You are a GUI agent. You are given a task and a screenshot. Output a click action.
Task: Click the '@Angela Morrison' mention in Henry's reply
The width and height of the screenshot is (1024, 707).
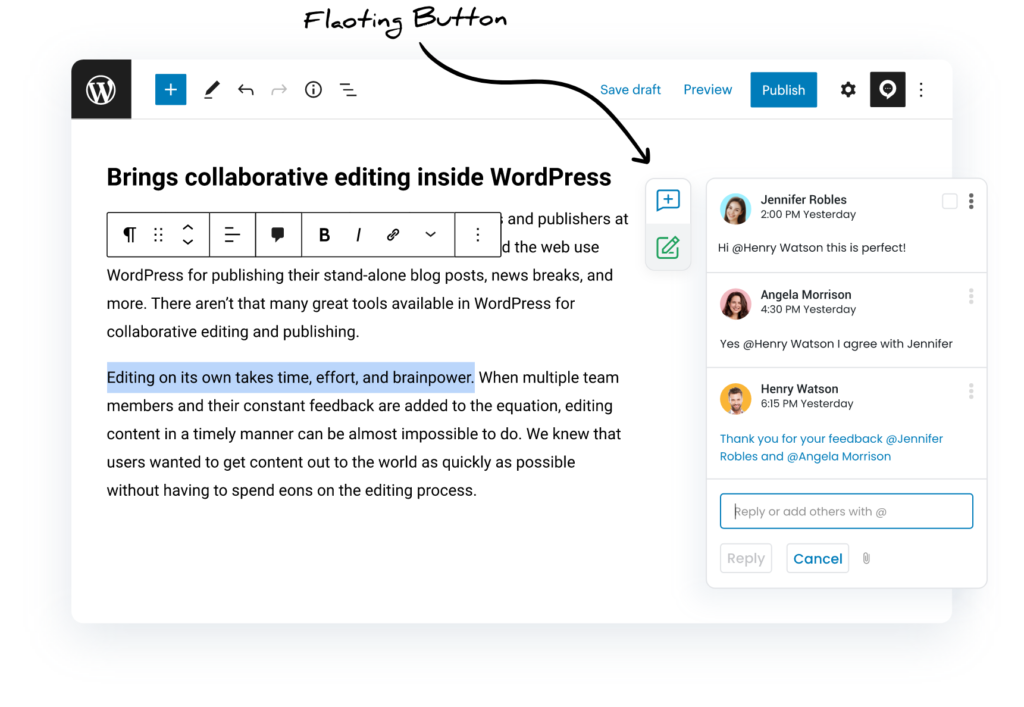(839, 456)
